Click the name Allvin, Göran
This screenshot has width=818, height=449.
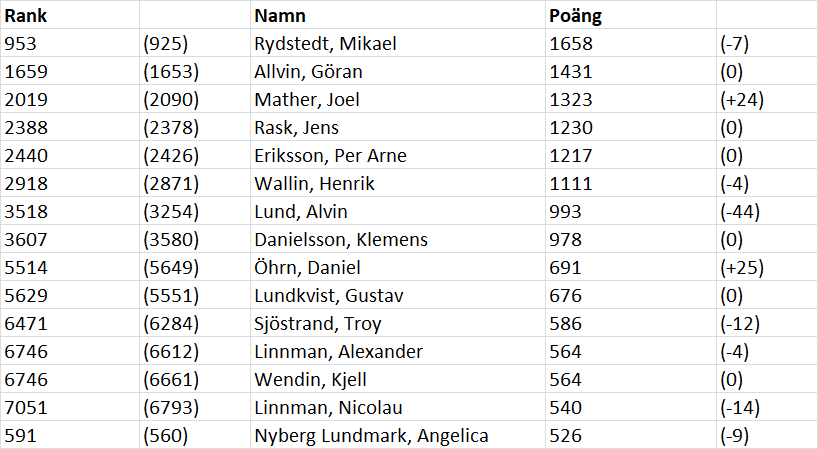click(308, 72)
